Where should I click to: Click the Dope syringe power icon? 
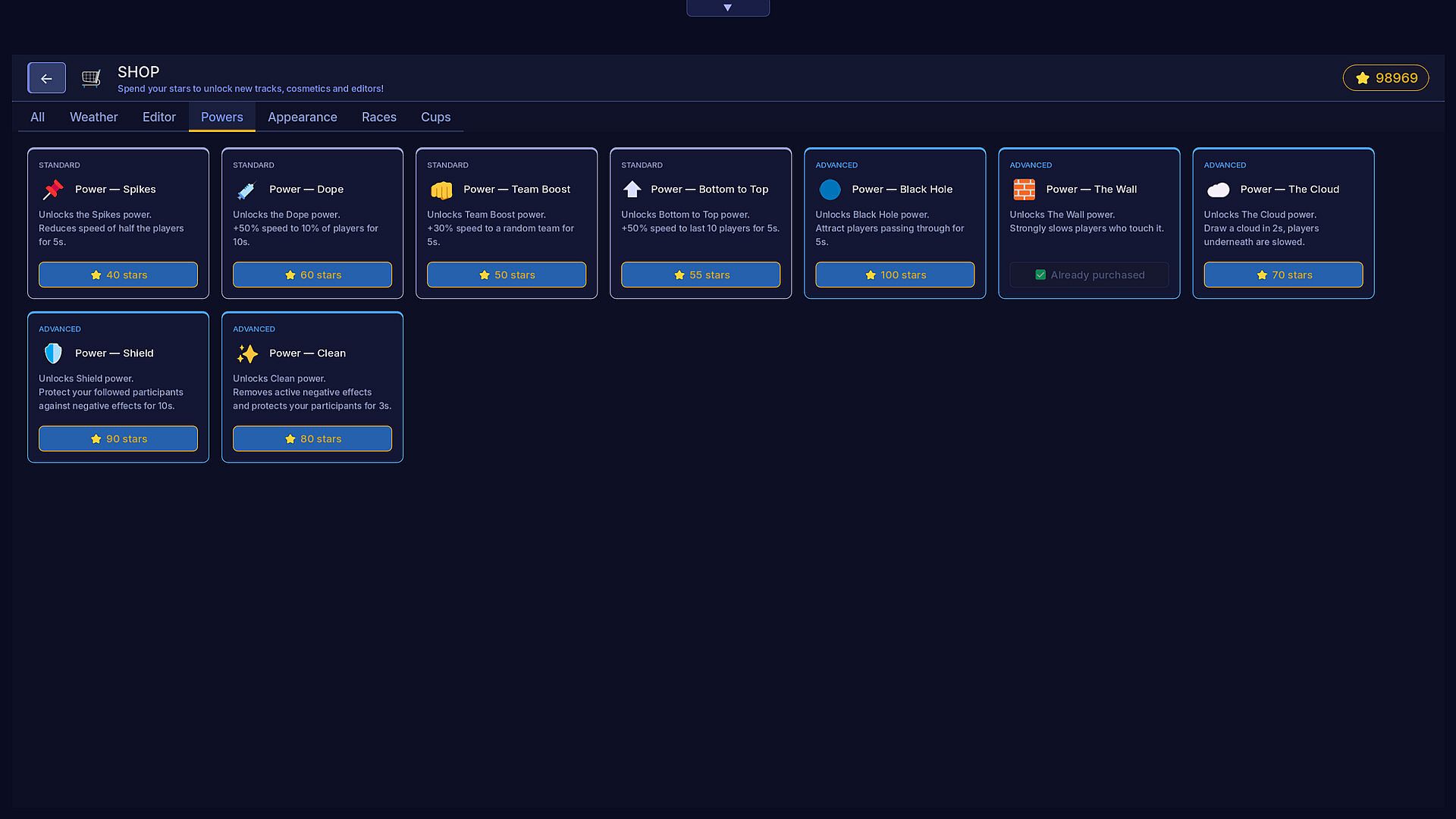click(x=247, y=190)
